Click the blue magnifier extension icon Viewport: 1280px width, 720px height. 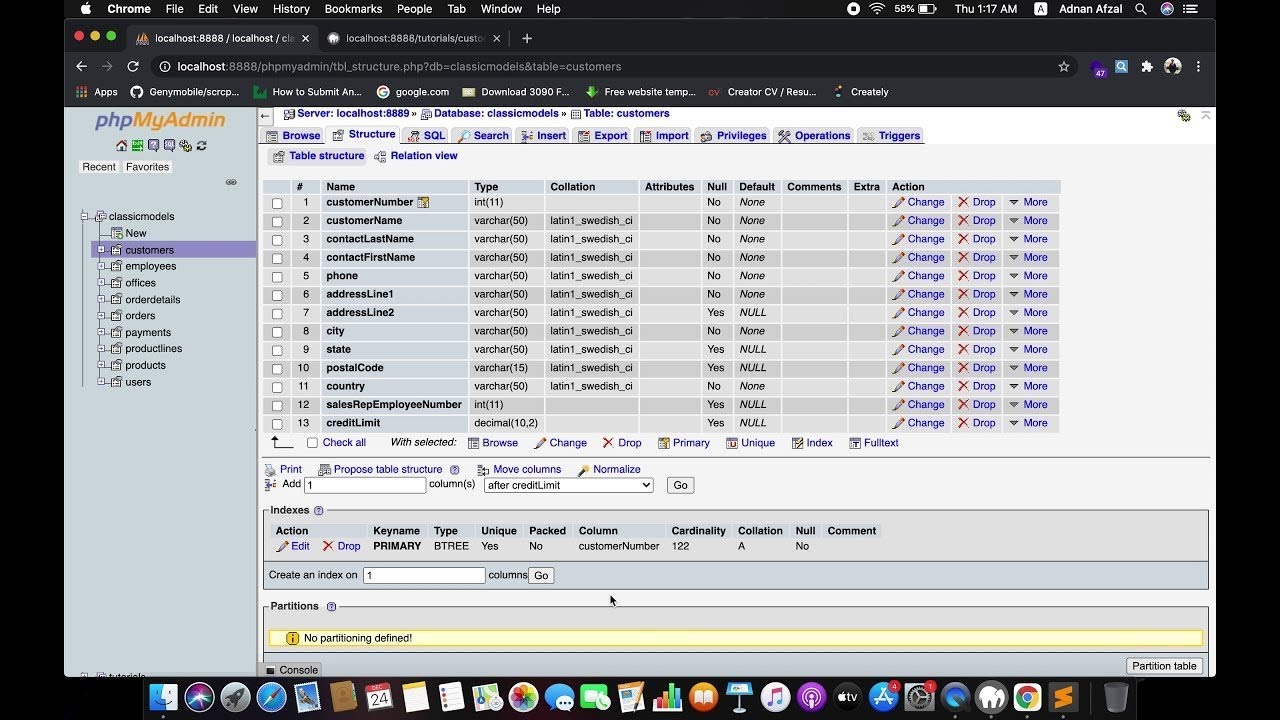point(1122,66)
